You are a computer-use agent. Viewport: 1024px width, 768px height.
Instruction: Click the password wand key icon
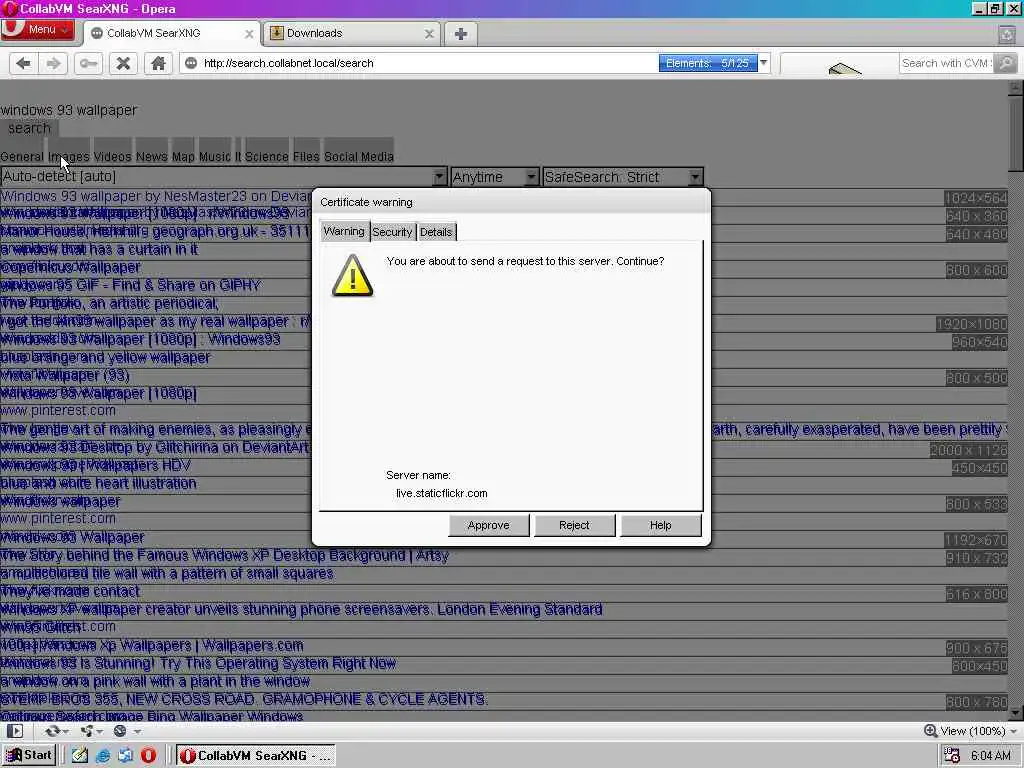tap(88, 63)
